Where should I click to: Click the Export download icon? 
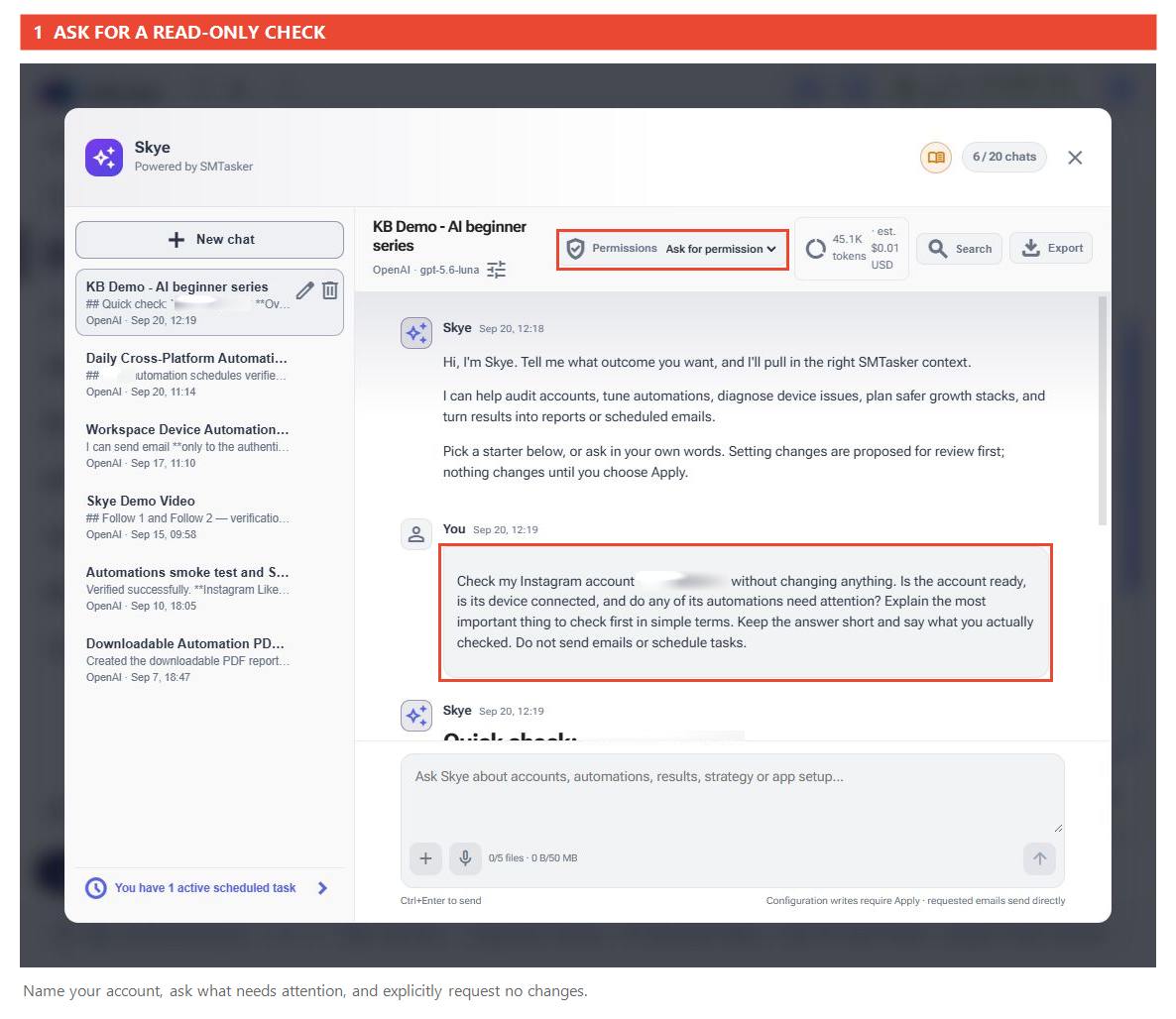1031,248
